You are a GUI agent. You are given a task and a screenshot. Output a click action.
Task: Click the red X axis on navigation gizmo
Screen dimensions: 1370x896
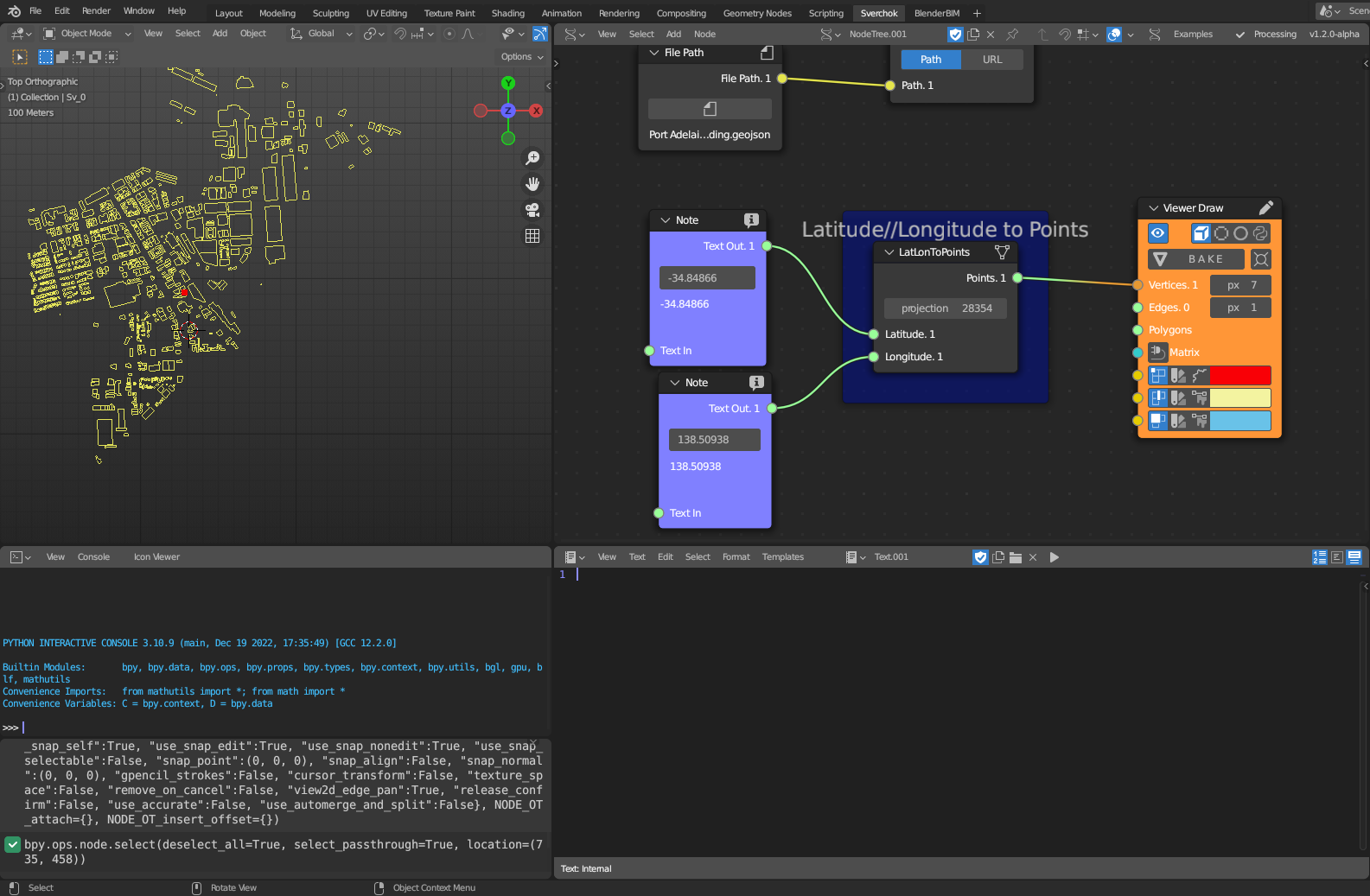pos(536,111)
